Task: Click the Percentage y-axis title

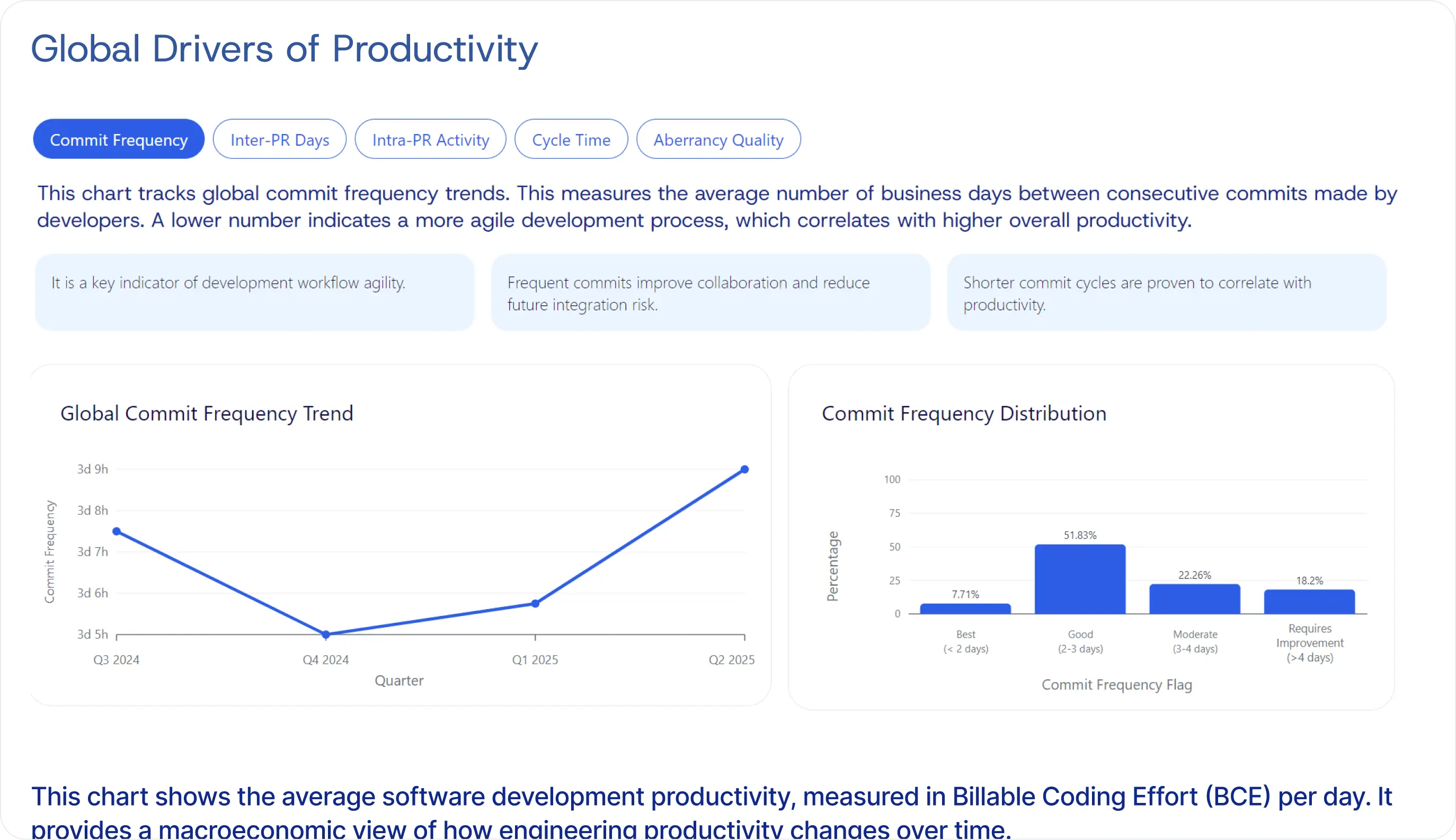Action: coord(832,566)
